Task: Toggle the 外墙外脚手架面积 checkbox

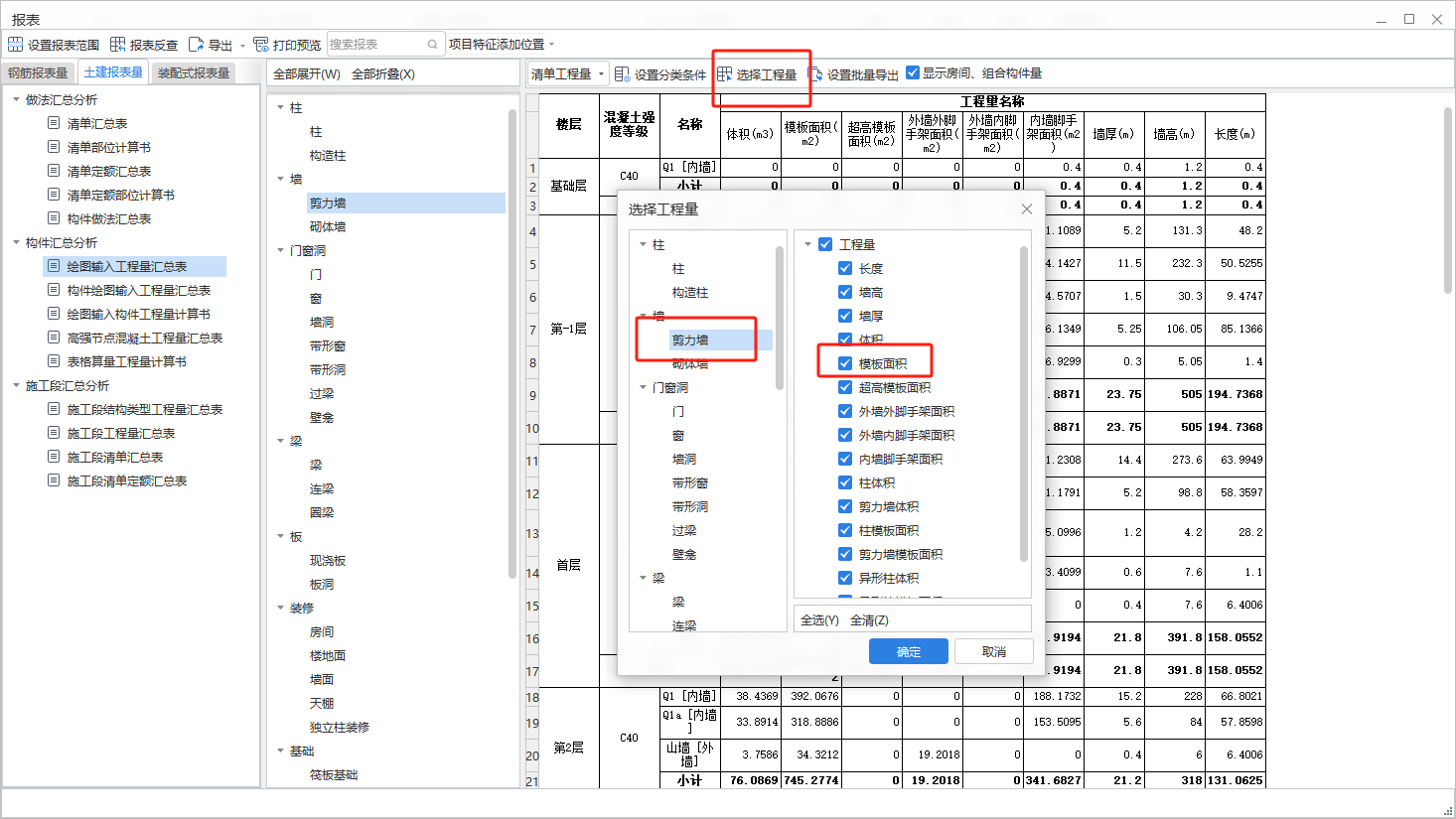Action: click(x=845, y=411)
